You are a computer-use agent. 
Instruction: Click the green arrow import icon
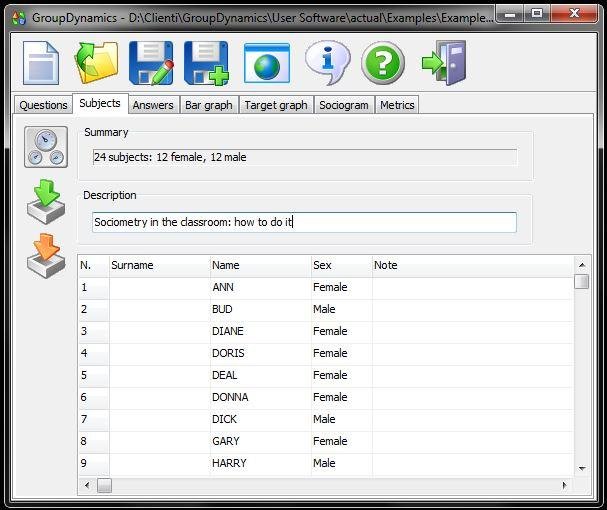tap(46, 202)
